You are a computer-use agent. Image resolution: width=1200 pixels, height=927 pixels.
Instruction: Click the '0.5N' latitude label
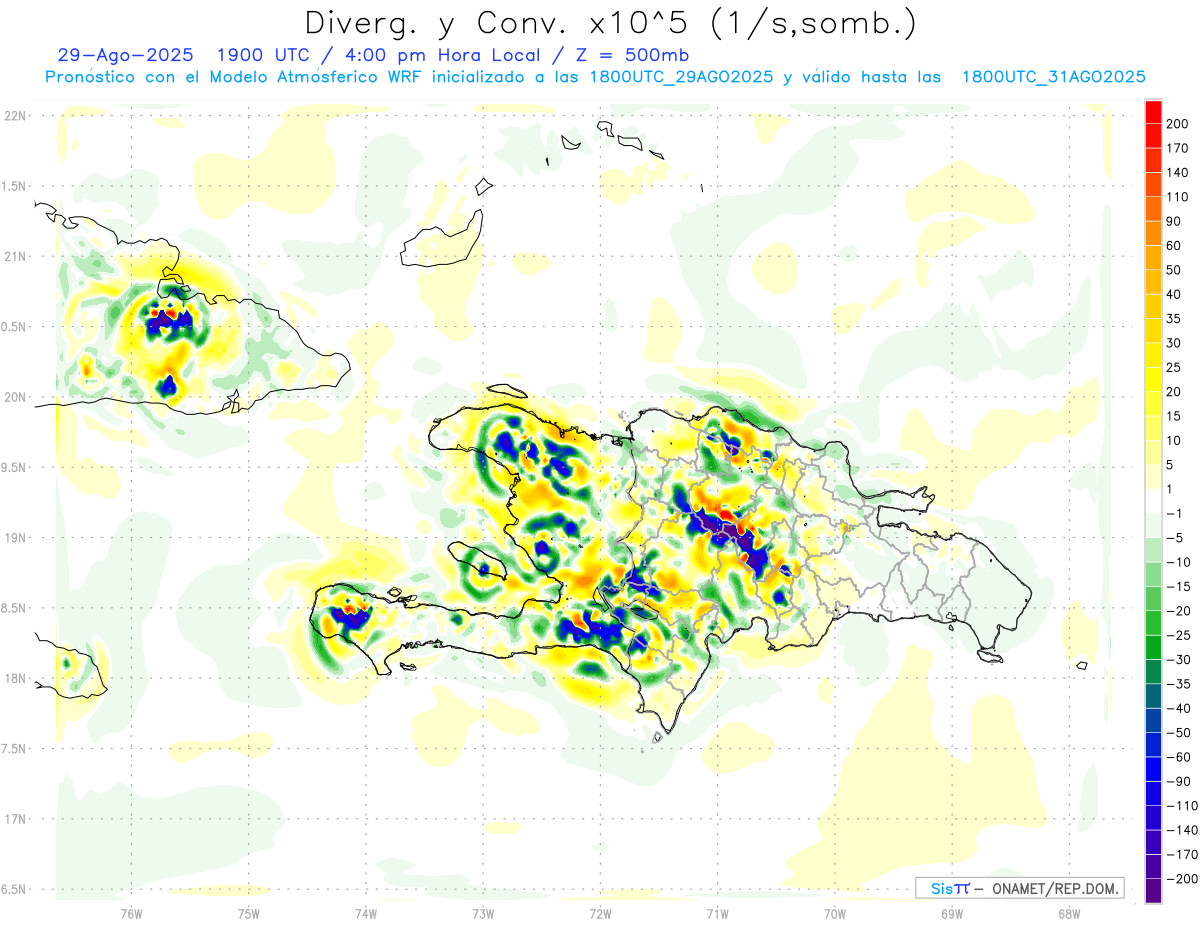(x=14, y=327)
